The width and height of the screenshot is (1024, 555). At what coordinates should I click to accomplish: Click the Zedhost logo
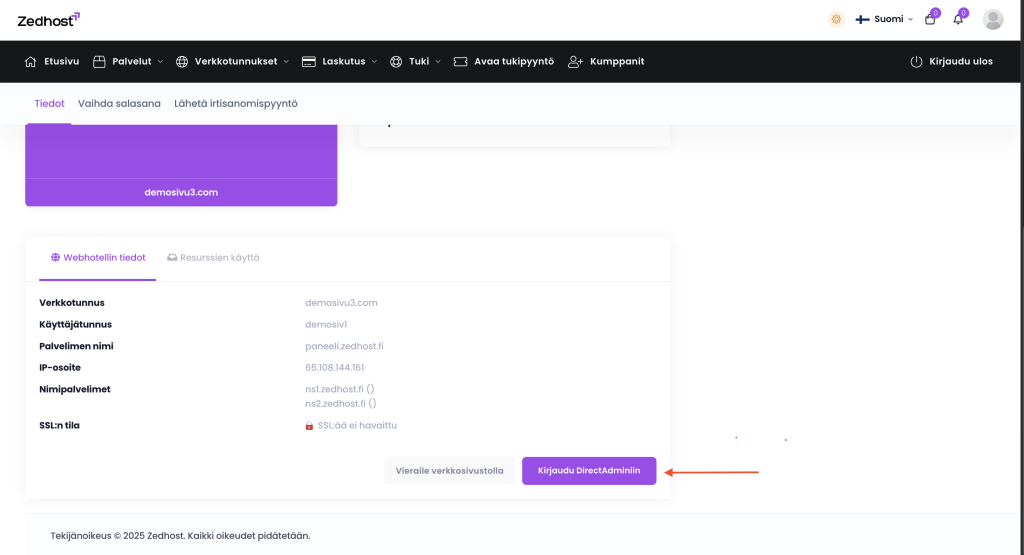coord(48,19)
